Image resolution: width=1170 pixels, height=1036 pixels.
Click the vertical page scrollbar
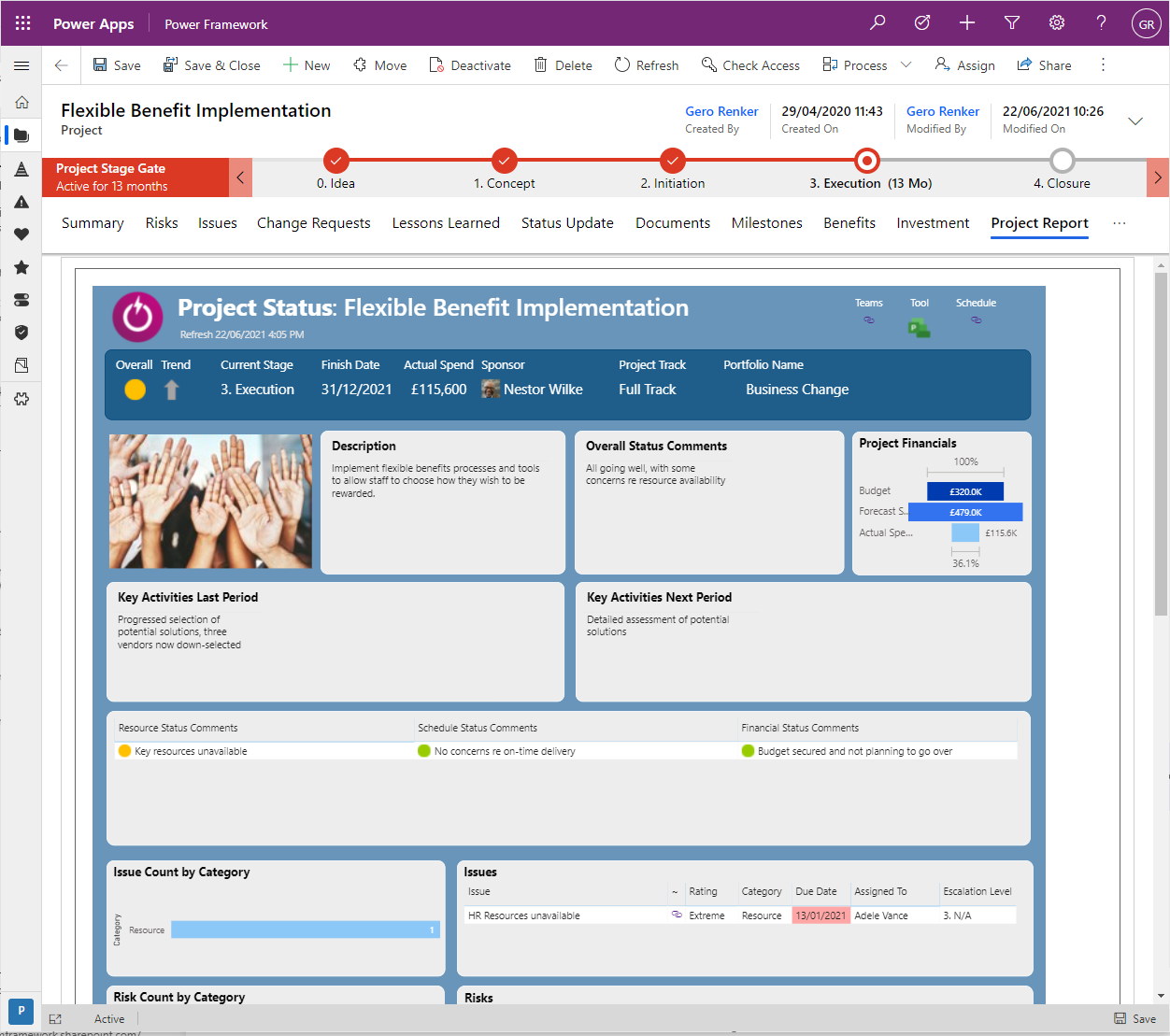coord(1161,444)
